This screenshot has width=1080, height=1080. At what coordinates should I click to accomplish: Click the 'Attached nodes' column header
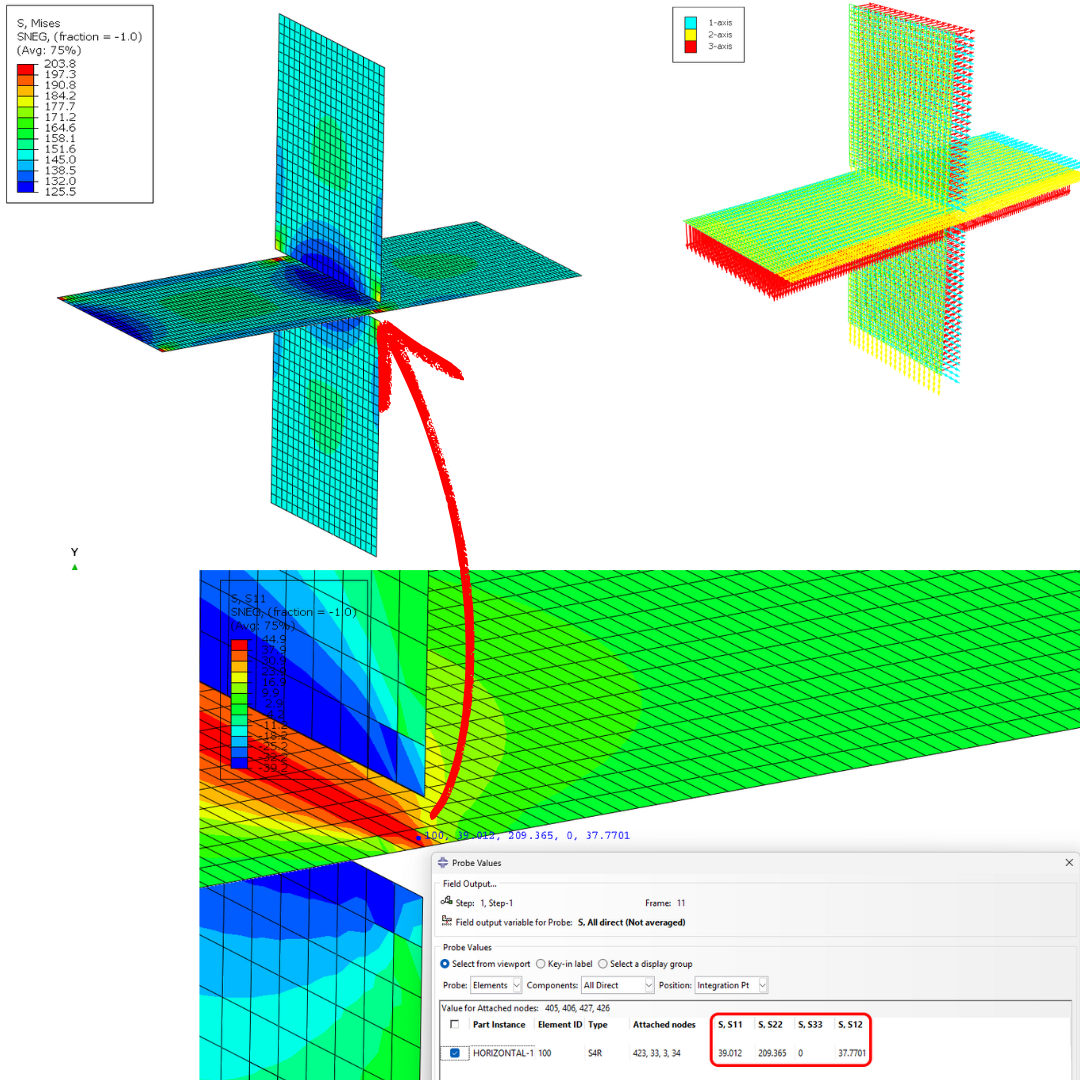click(664, 1024)
